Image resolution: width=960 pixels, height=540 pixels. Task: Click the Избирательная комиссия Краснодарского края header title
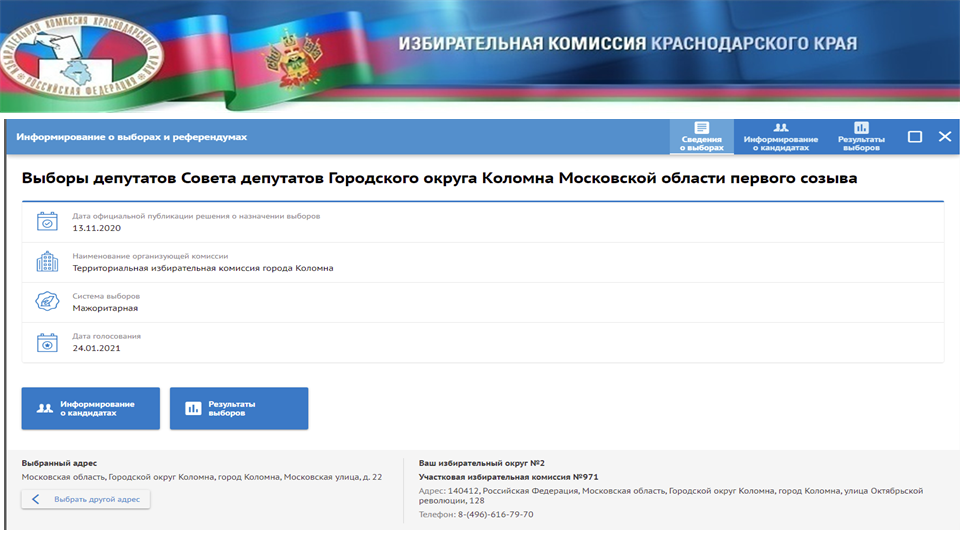627,44
